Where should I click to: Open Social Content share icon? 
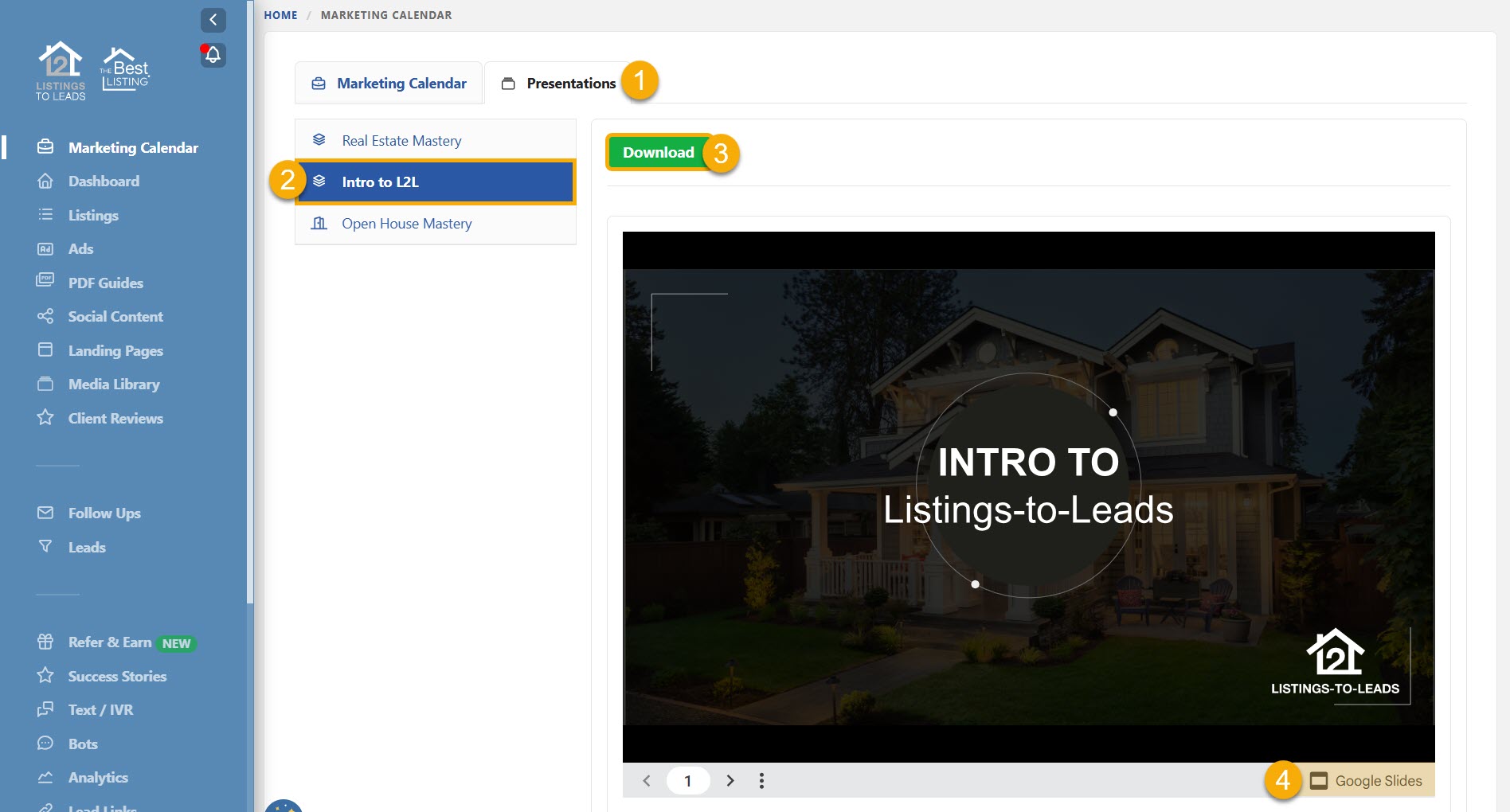click(45, 317)
